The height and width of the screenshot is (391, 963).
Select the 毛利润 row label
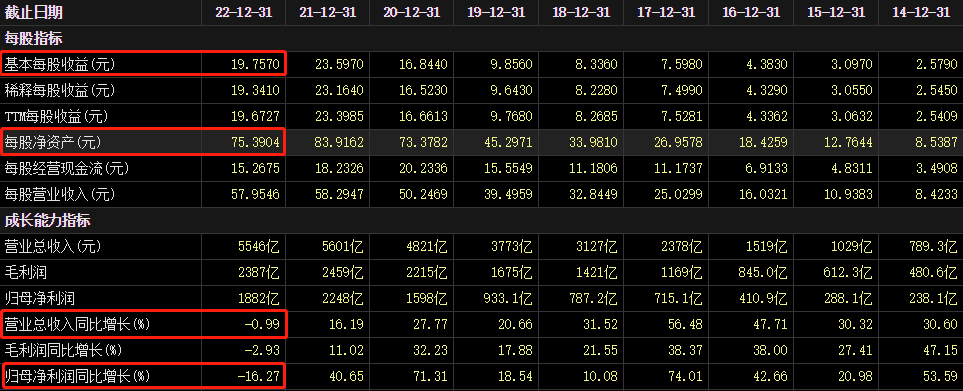click(26, 273)
